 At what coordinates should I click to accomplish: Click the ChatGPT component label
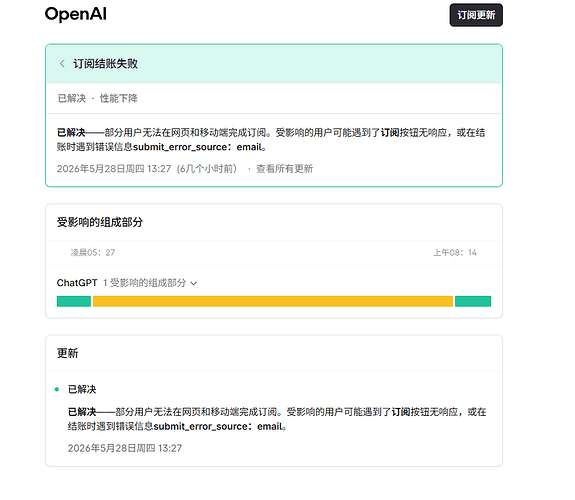77,283
